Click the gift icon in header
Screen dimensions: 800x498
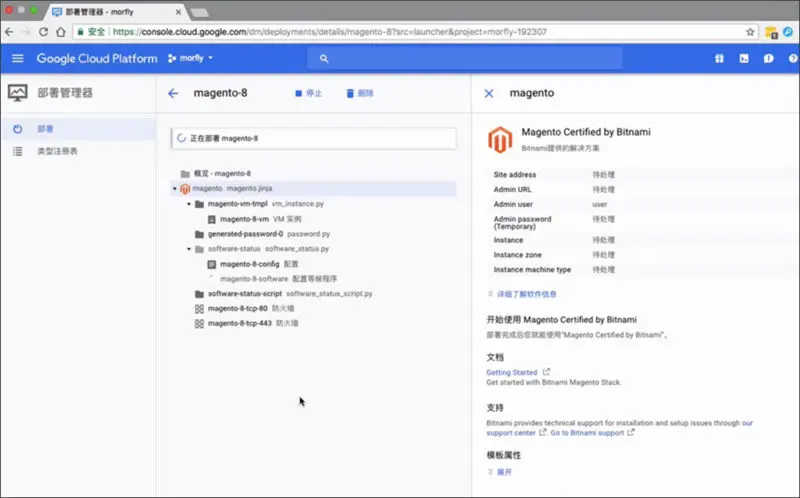click(719, 59)
